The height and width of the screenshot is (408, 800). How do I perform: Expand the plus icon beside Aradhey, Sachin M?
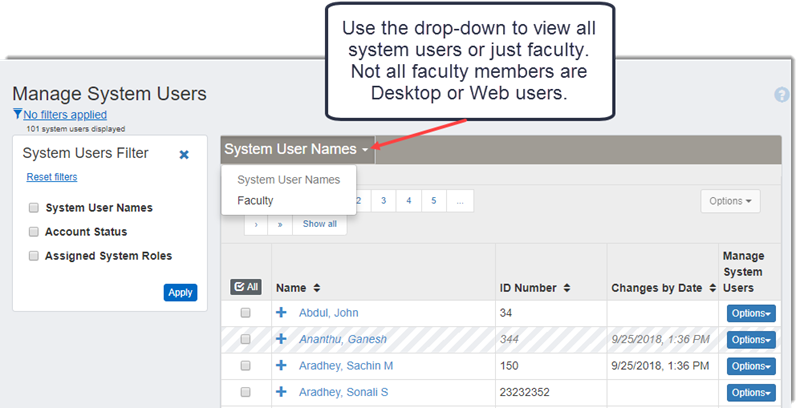pyautogui.click(x=281, y=366)
